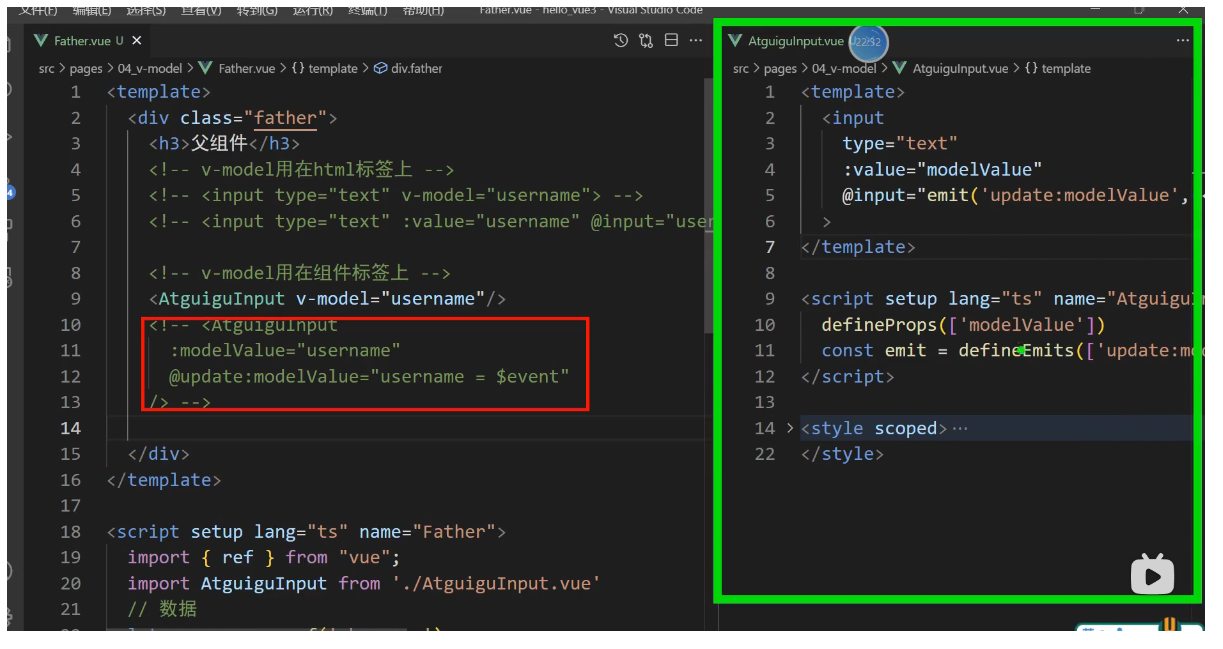Click line number 18 in Father.vue editor
Screen dimensions: 1223x649
click(70, 532)
